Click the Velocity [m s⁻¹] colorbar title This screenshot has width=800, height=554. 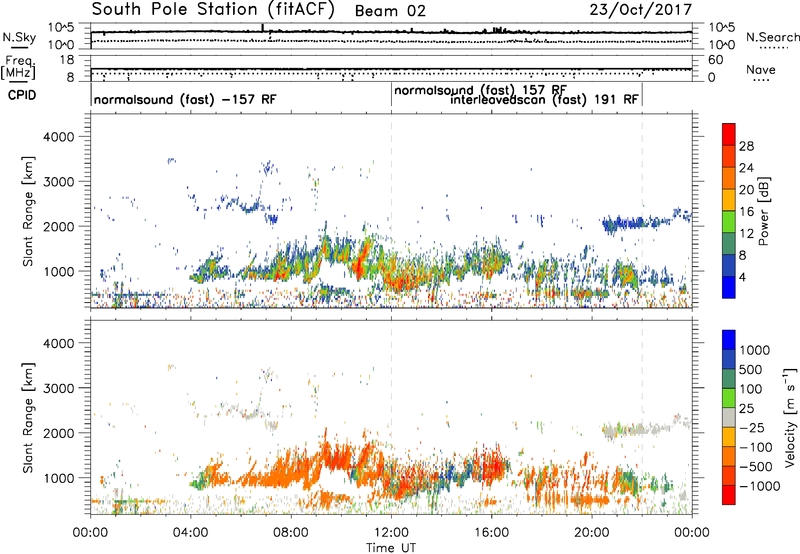pyautogui.click(x=790, y=417)
